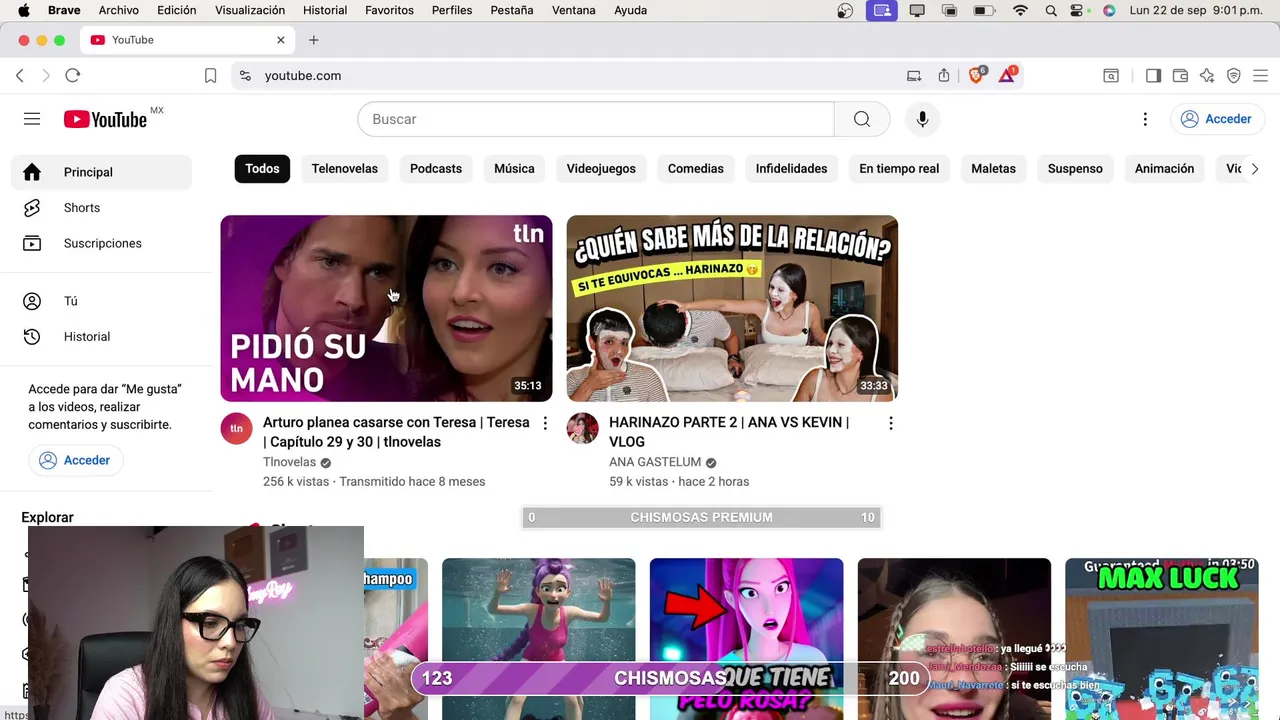Show more category chips with right arrow
Image resolution: width=1280 pixels, height=720 pixels.
pos(1254,169)
